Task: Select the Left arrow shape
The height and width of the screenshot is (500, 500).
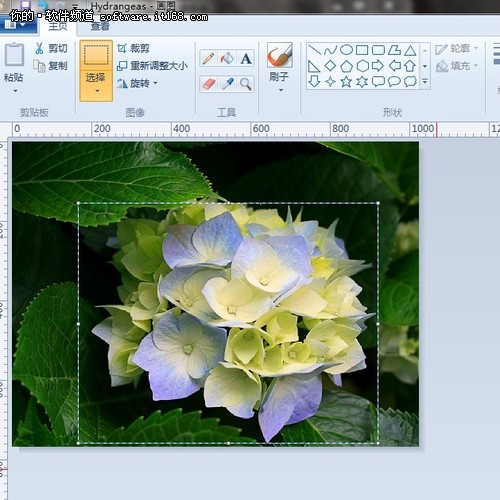Action: pos(395,66)
